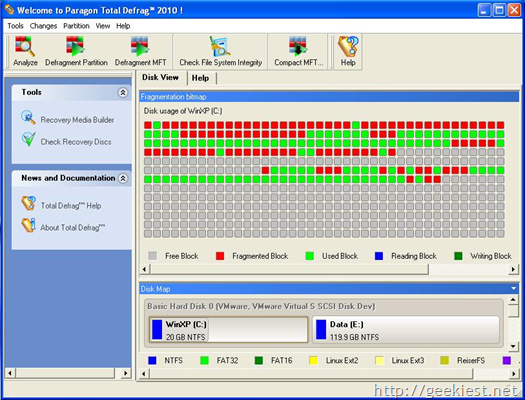Click the gray Free Block legend swatch

click(x=152, y=256)
